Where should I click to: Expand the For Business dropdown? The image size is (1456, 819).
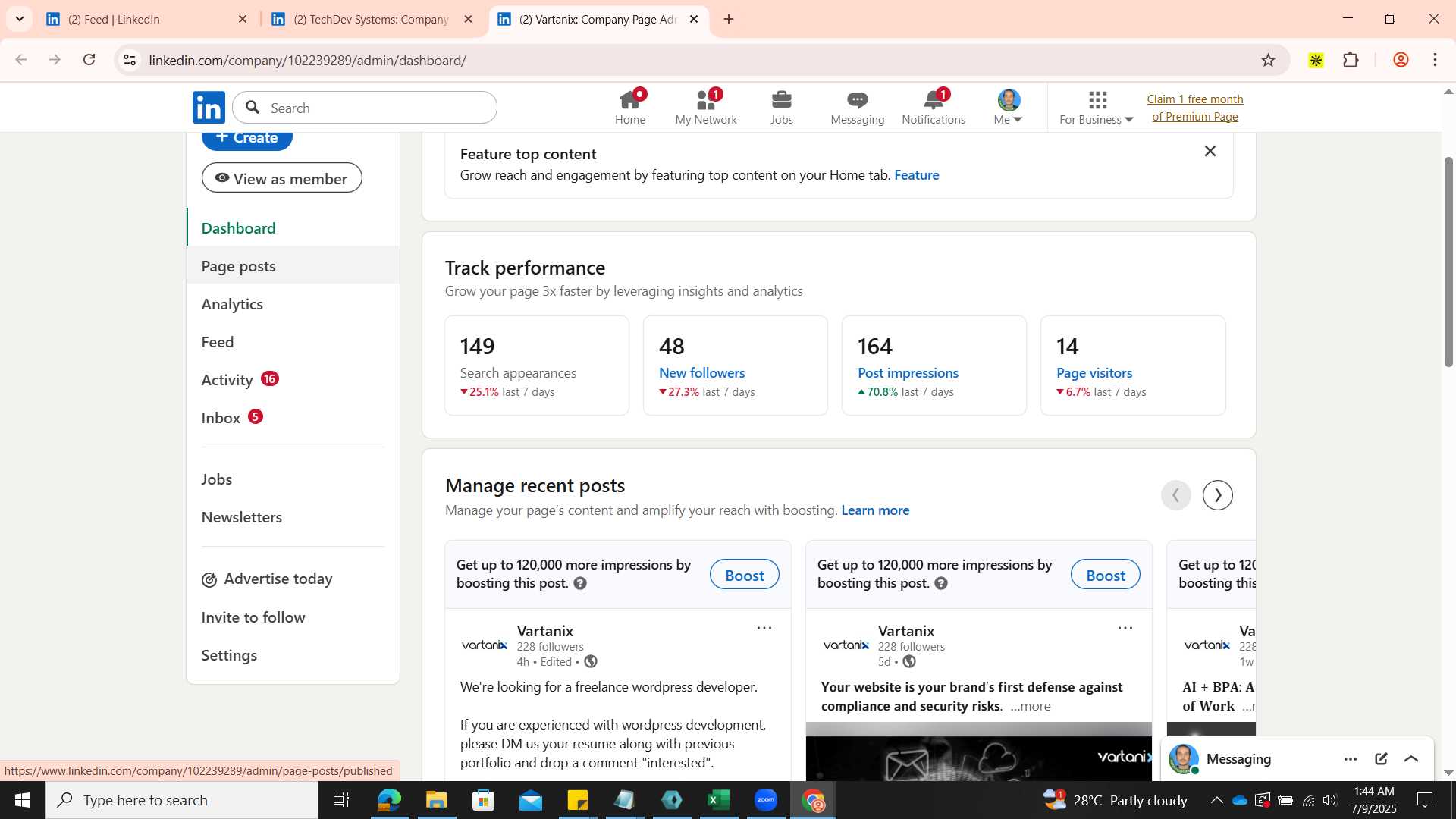[x=1097, y=108]
